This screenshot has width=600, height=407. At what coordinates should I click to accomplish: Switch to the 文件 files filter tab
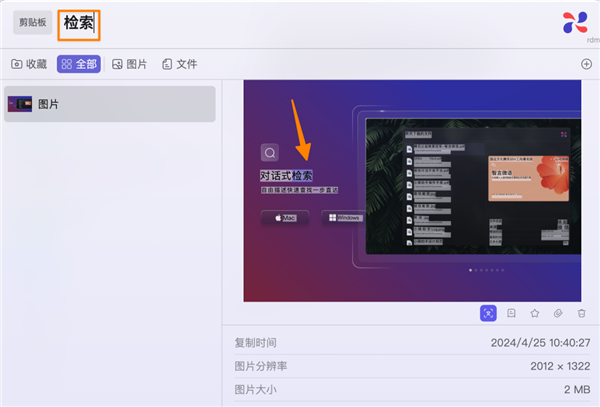180,64
